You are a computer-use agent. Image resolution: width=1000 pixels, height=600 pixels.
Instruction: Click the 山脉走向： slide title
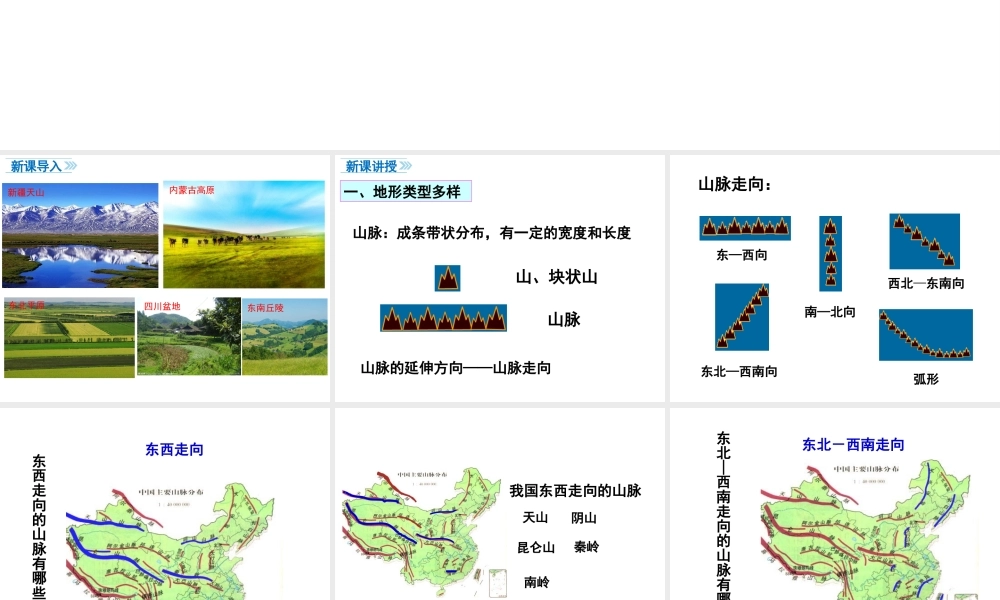[735, 185]
